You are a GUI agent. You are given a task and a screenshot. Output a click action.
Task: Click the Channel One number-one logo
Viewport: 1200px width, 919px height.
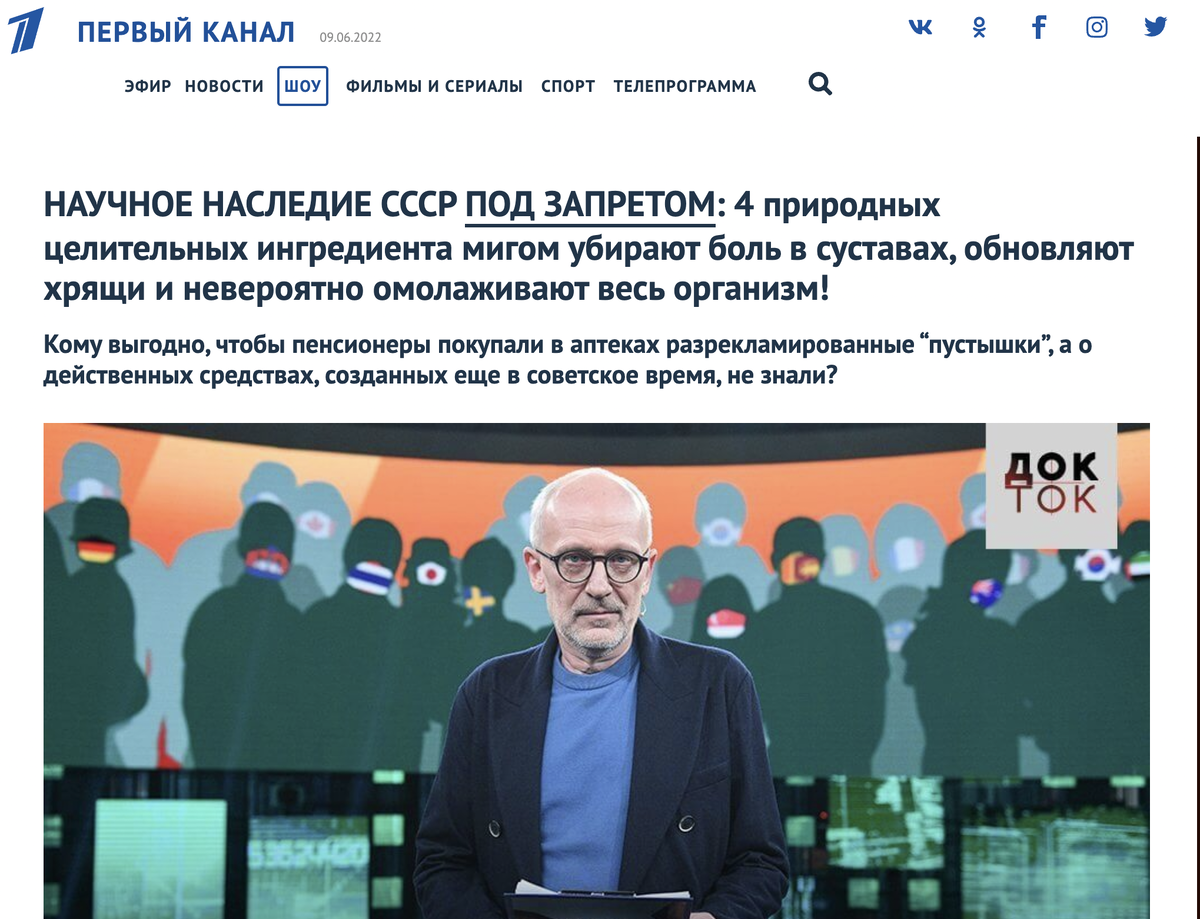[x=27, y=30]
